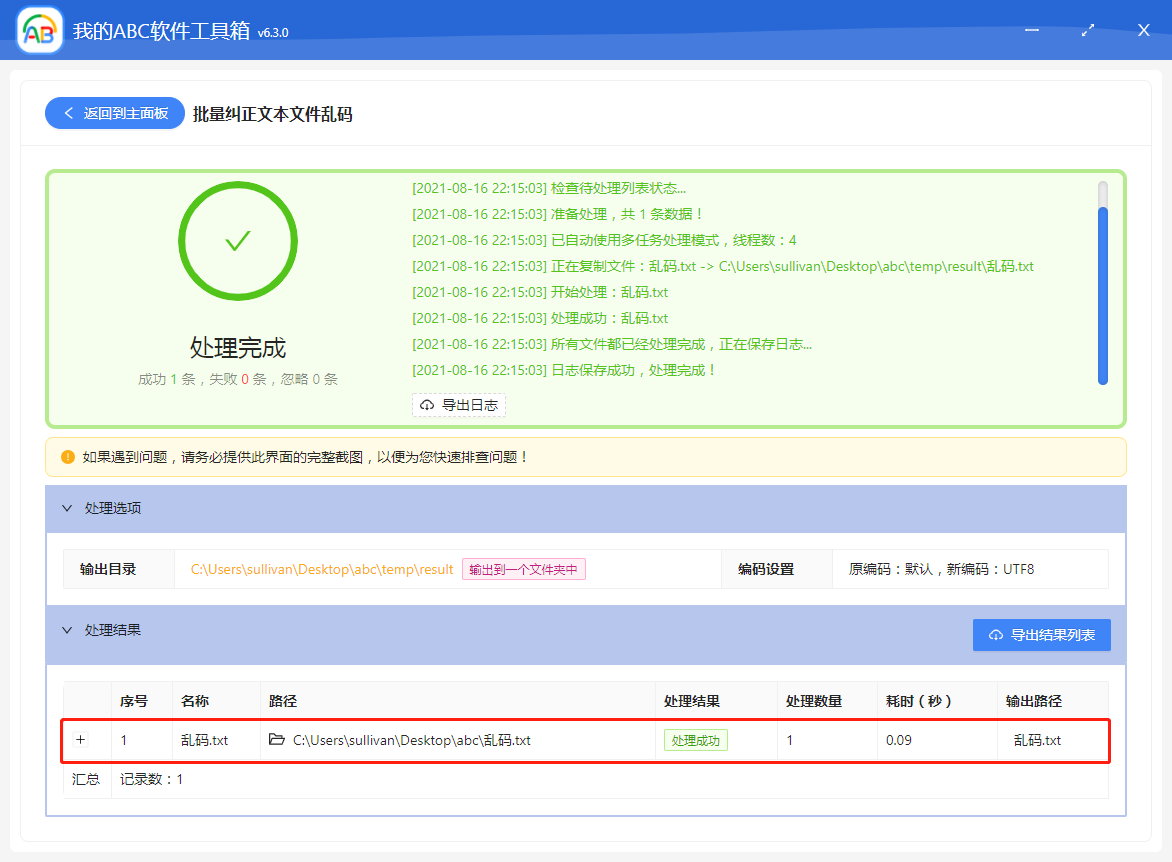Screen dimensions: 1172x862
Task: Click the green checkmark success icon
Action: pyautogui.click(x=237, y=241)
